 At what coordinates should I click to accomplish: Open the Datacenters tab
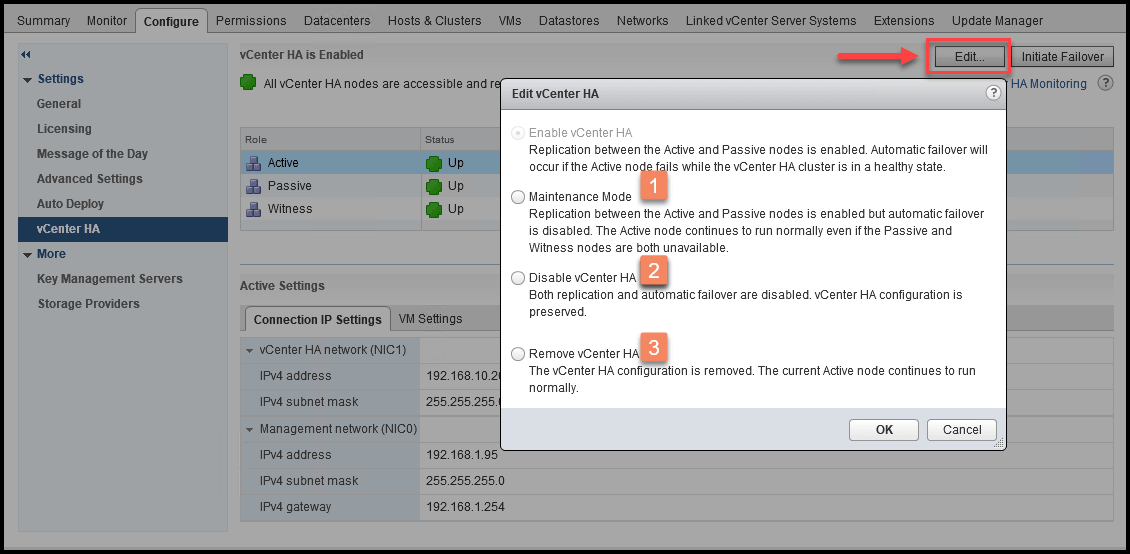[337, 20]
